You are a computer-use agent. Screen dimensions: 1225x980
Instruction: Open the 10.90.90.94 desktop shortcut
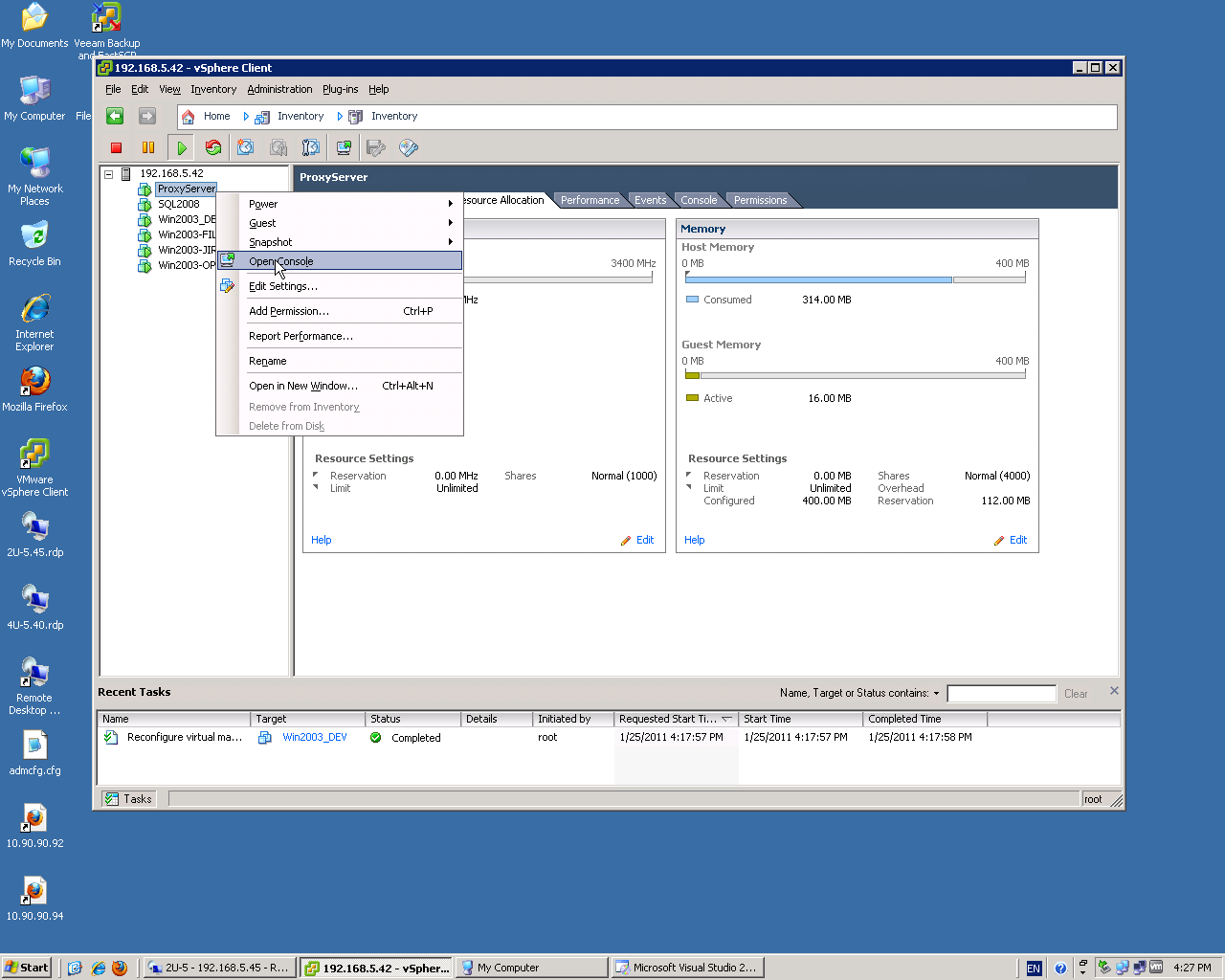(x=34, y=898)
